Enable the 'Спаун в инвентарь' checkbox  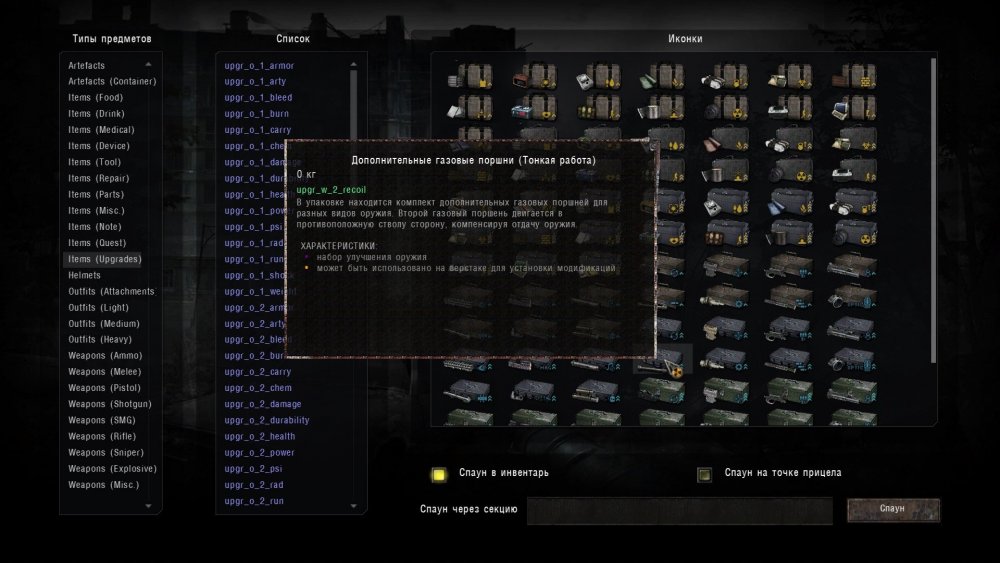tap(439, 474)
